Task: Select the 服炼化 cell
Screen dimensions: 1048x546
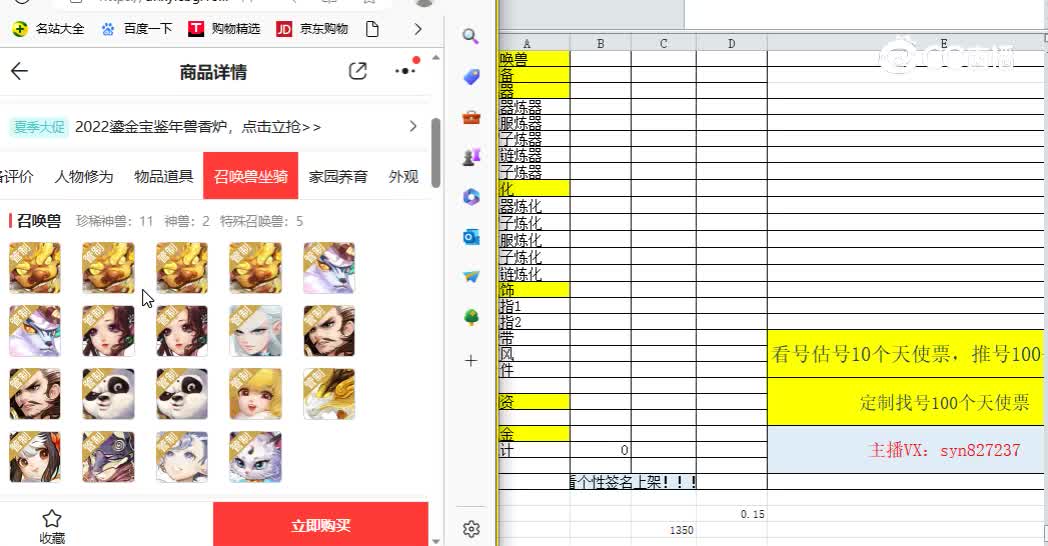Action: point(534,240)
